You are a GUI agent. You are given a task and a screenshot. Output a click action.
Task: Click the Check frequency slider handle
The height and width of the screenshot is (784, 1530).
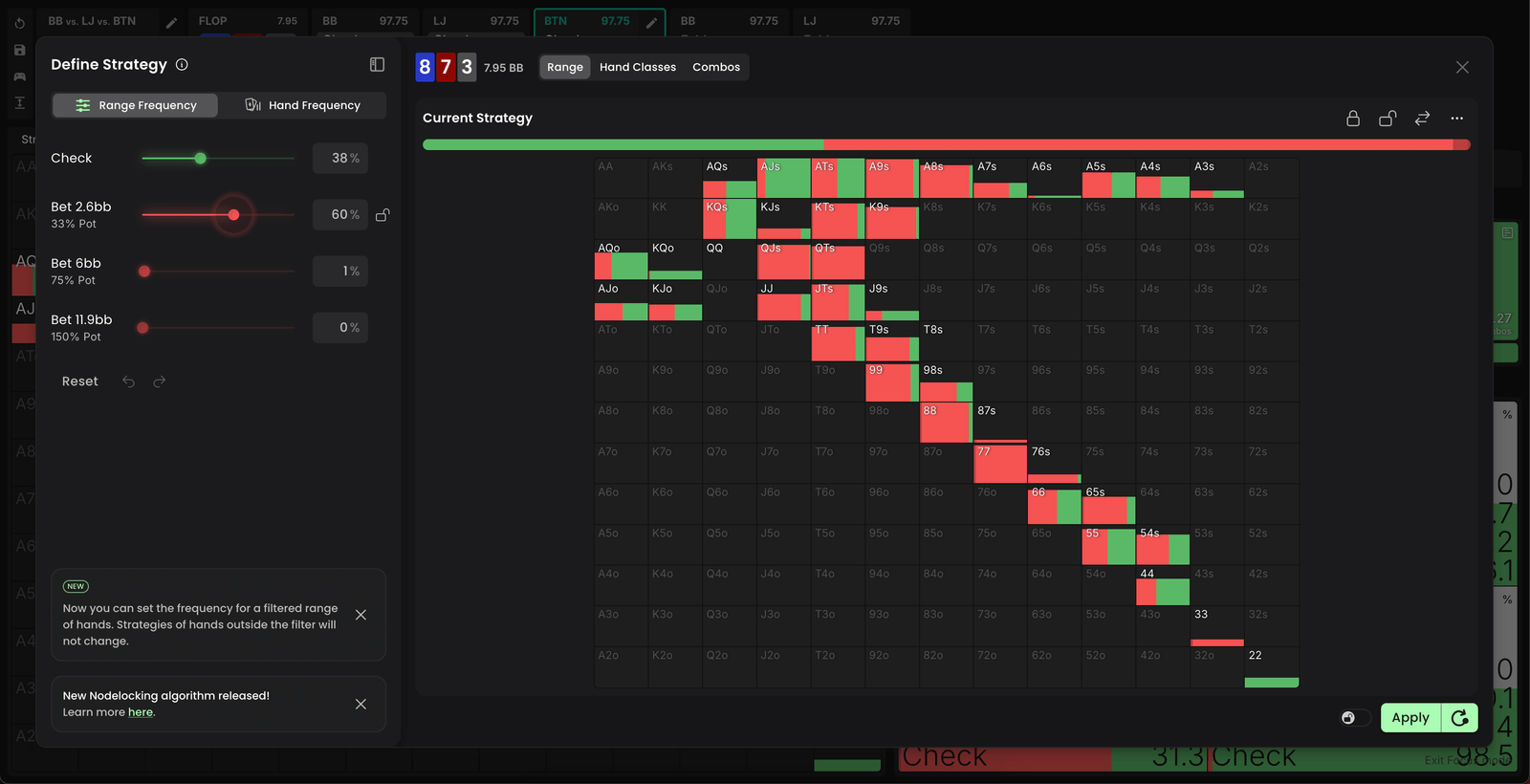200,159
